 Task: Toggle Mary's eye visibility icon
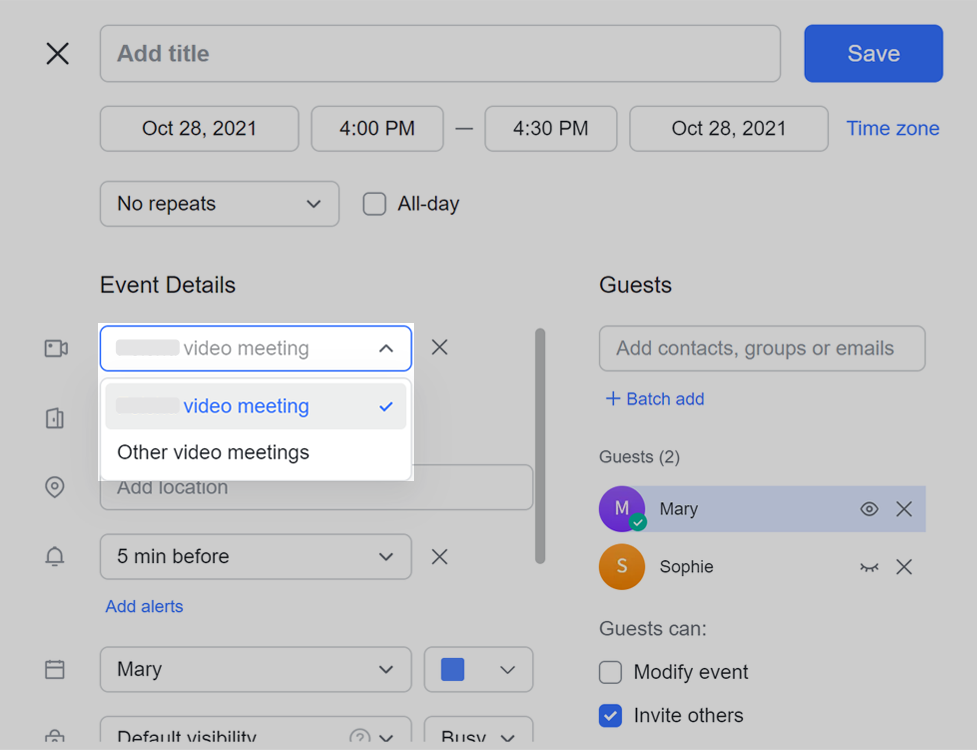[x=869, y=509]
